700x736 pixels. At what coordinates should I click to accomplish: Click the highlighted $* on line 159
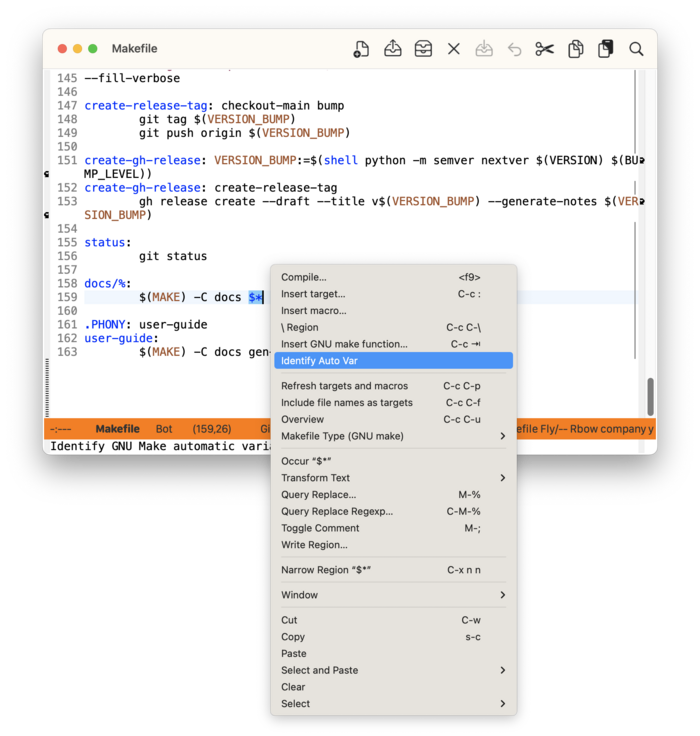pos(255,297)
